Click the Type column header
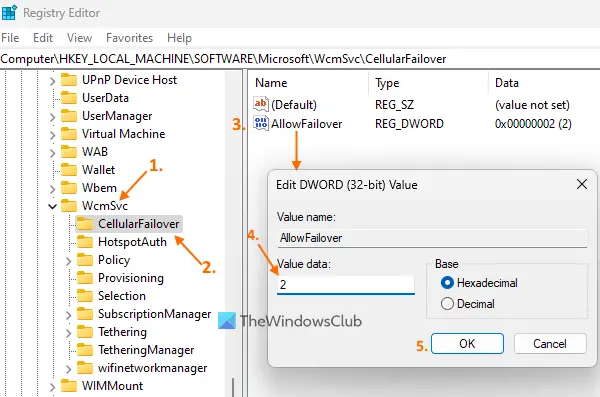This screenshot has width=600, height=397. pyautogui.click(x=387, y=83)
